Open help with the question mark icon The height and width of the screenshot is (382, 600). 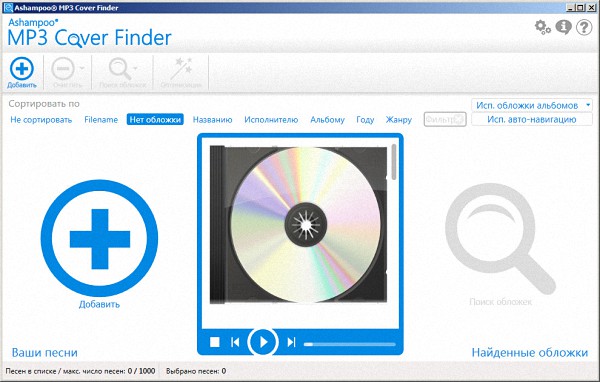[x=584, y=27]
